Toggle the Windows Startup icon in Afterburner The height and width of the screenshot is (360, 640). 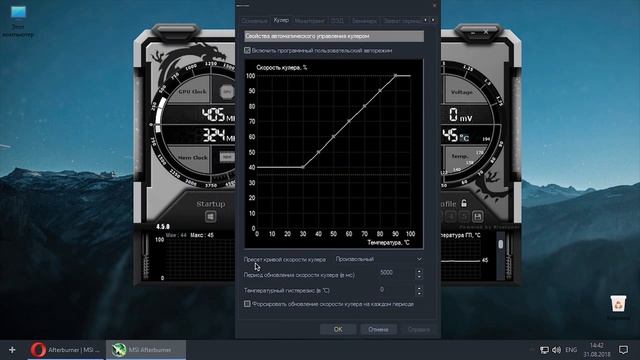coord(211,217)
